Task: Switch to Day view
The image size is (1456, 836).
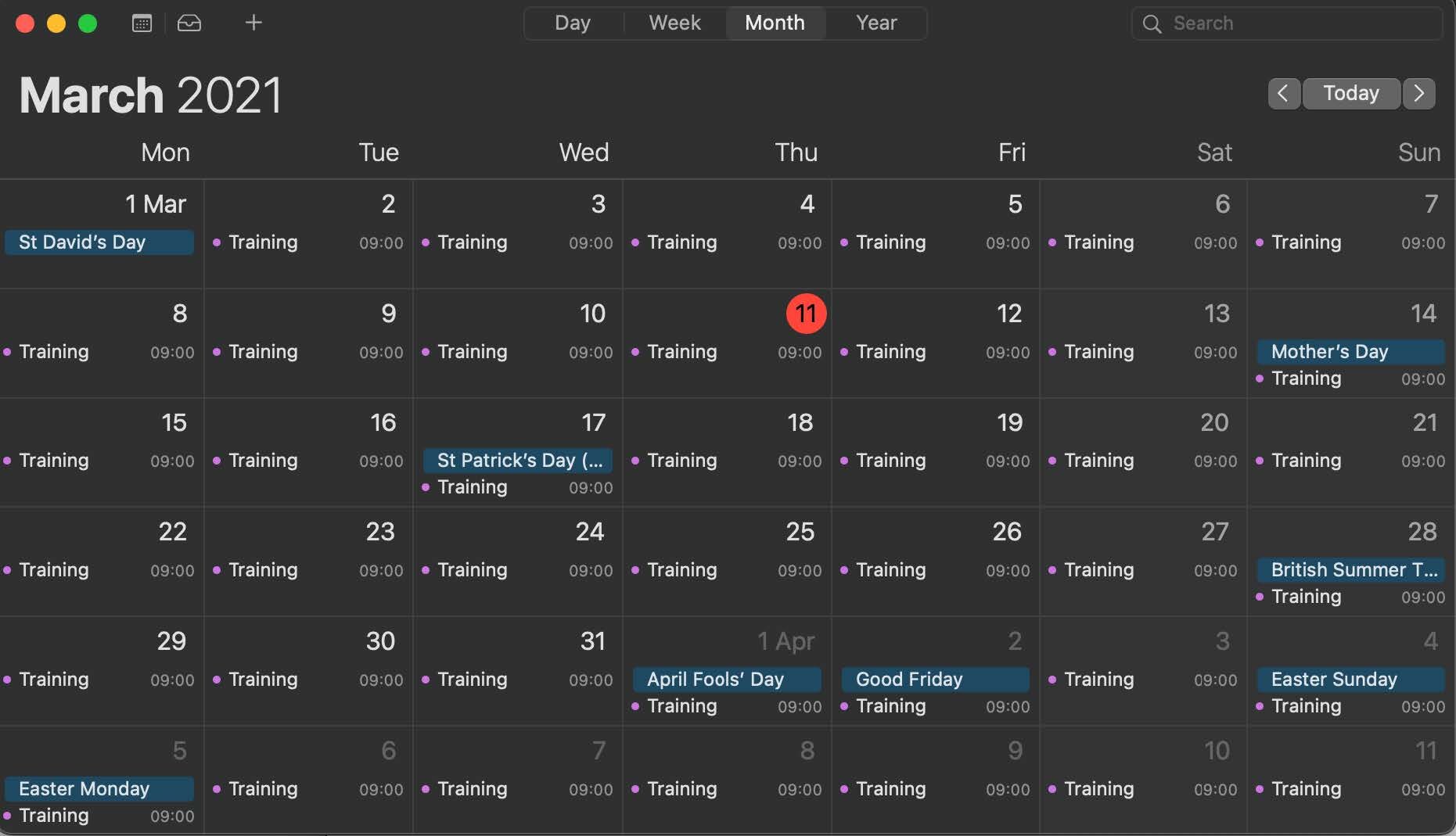Action: point(573,23)
